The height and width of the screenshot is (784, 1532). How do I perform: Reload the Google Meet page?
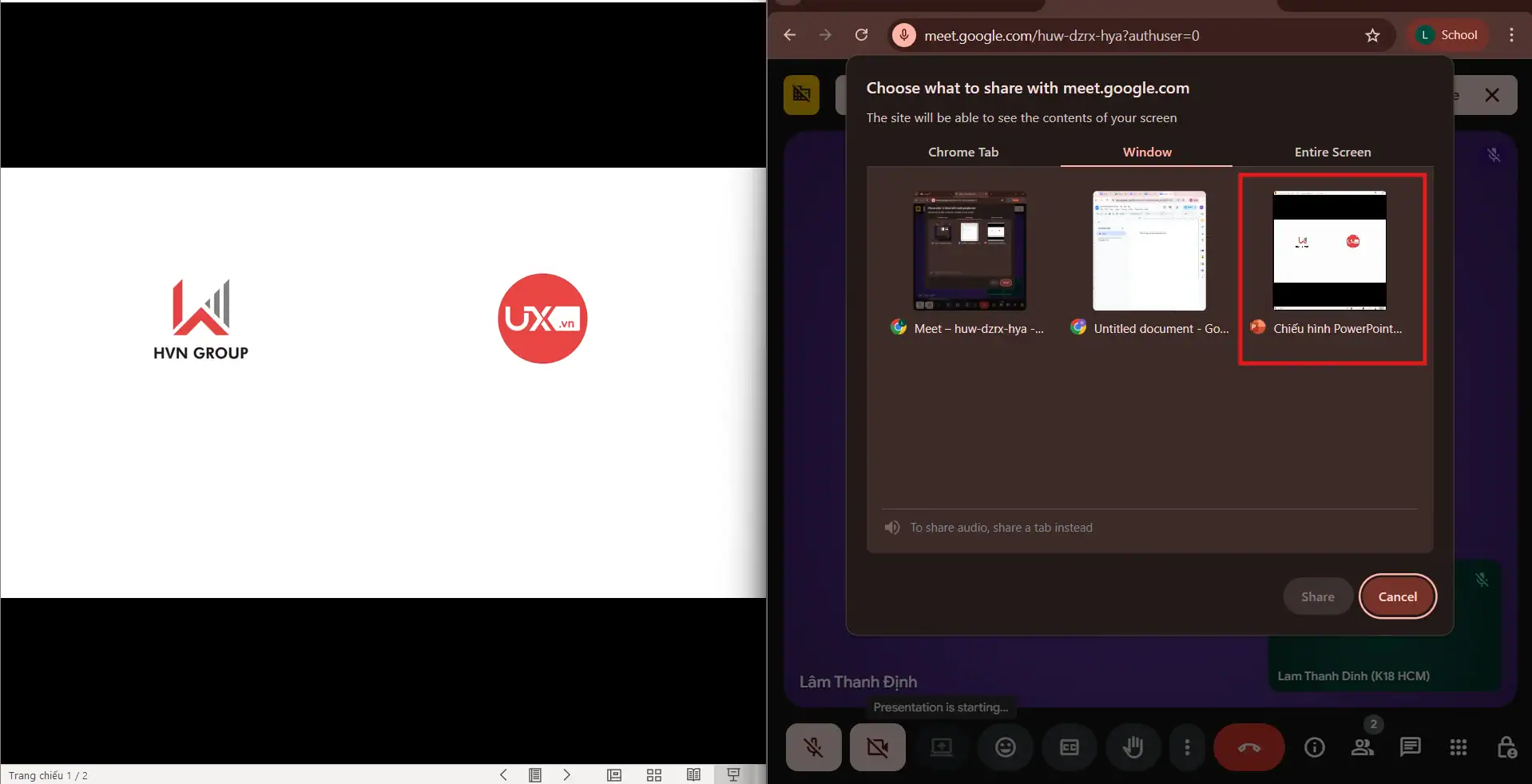(x=861, y=35)
